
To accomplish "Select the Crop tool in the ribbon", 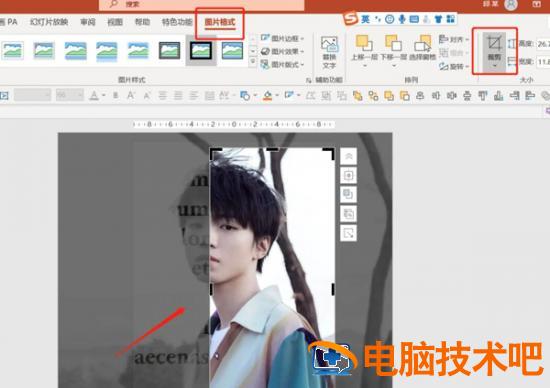I will pyautogui.click(x=494, y=51).
